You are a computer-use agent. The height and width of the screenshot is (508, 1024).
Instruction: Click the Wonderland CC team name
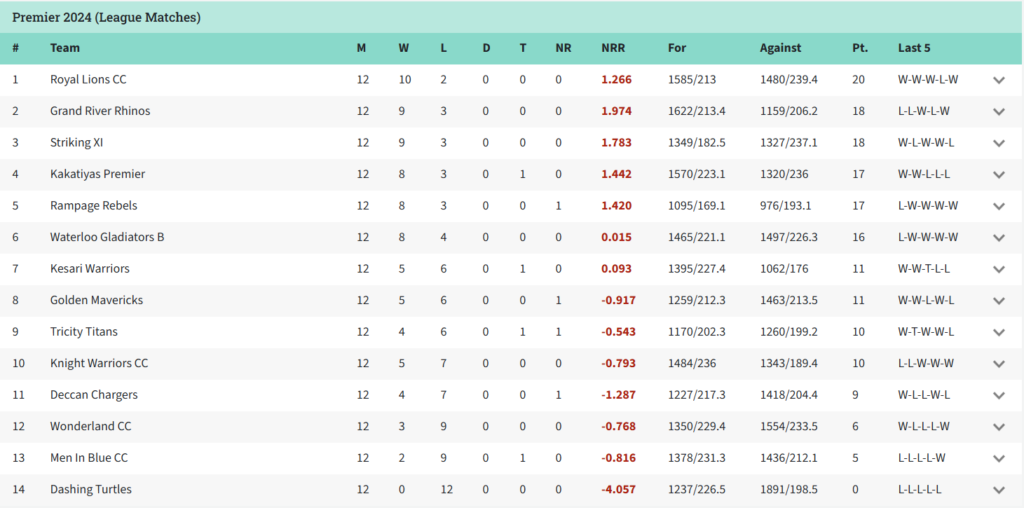coord(90,426)
